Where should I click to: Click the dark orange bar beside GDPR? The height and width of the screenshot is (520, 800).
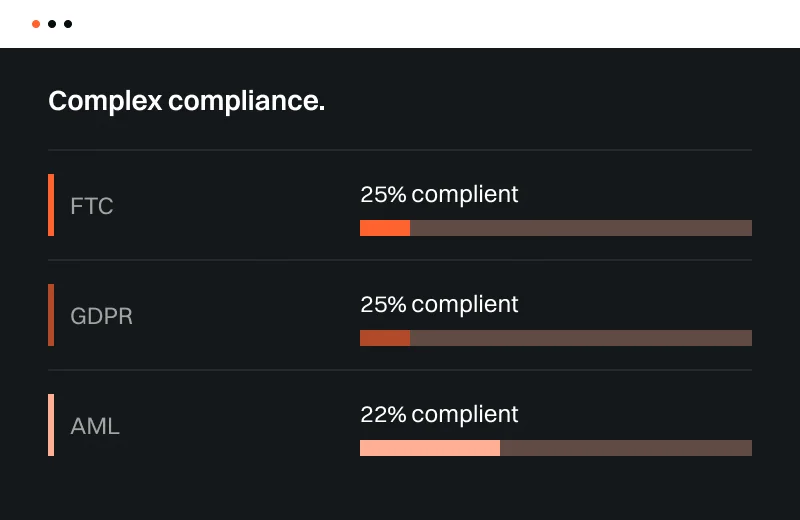[x=51, y=315]
